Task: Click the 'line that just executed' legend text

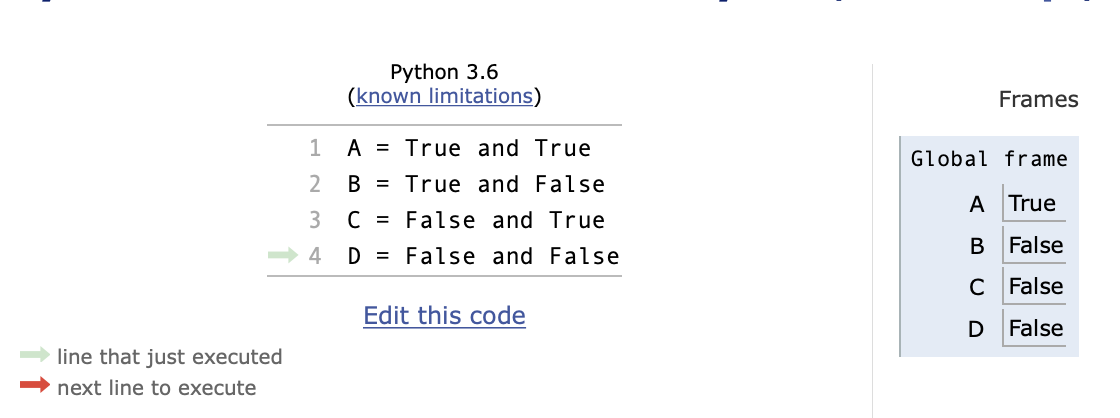Action: point(170,357)
